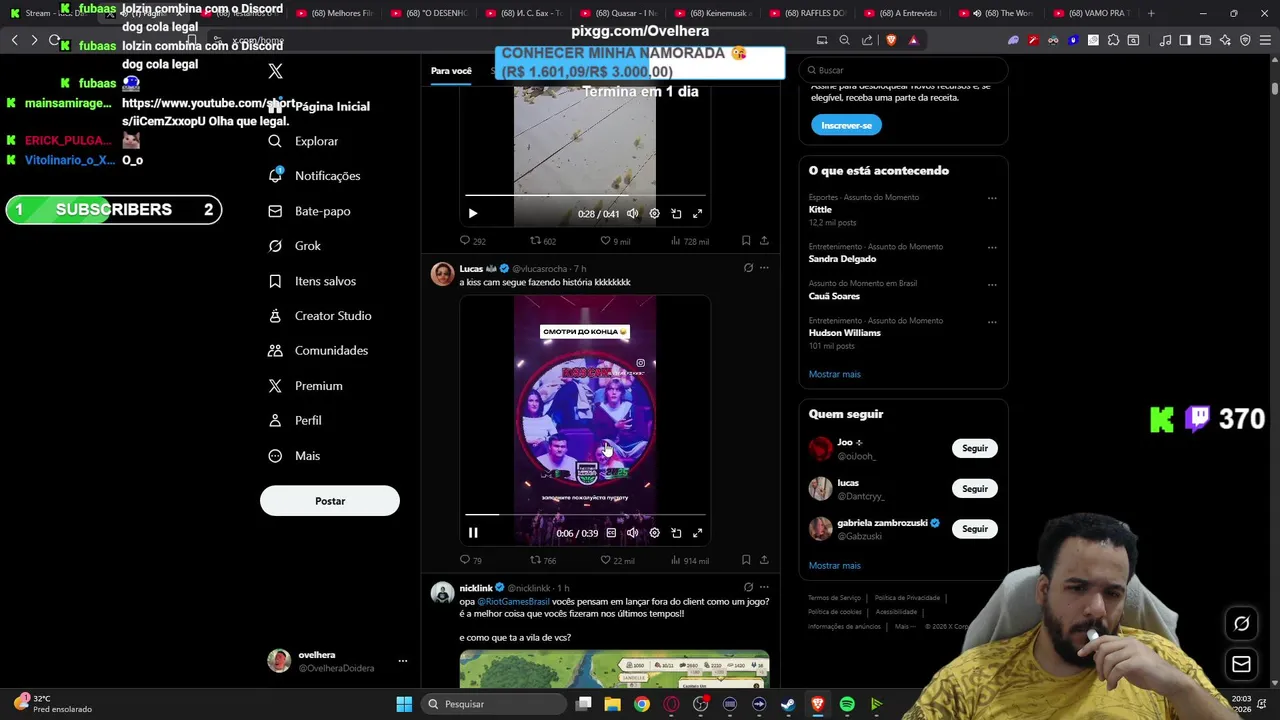Follow Joo with Seguir button
Viewport: 1280px width, 720px height.
(x=975, y=448)
